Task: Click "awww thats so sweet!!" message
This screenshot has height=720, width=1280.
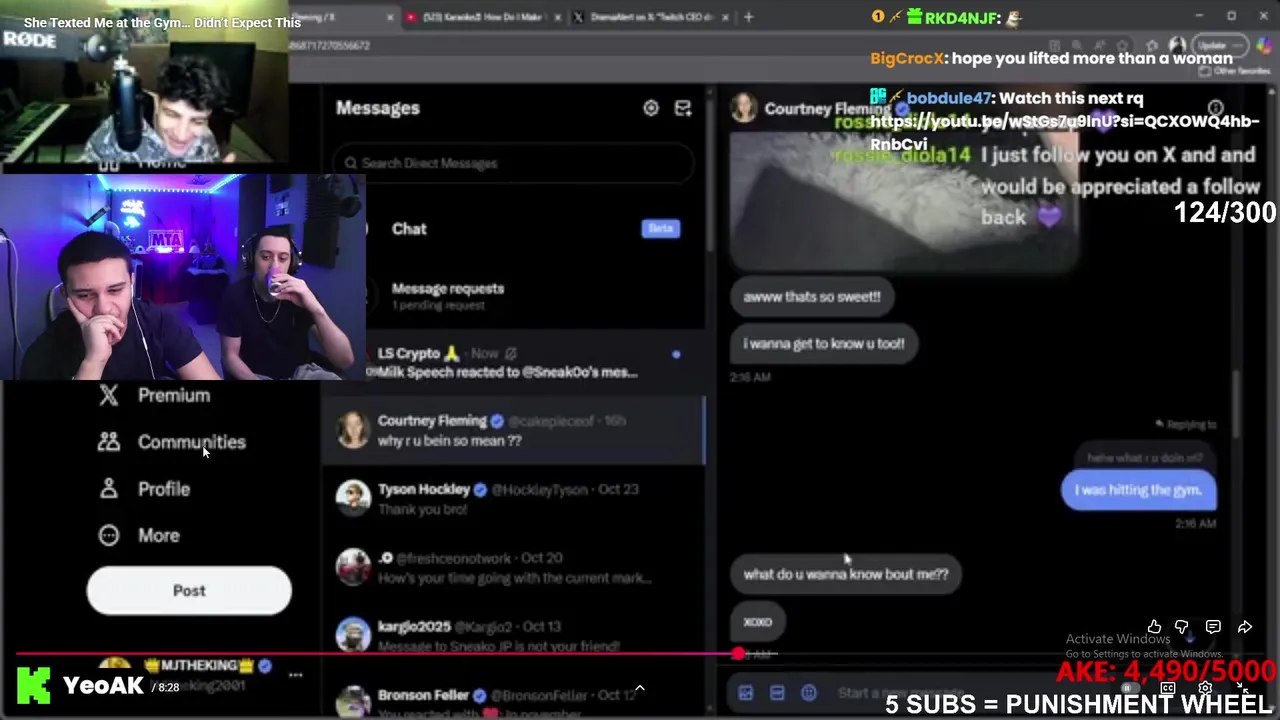Action: [812, 296]
